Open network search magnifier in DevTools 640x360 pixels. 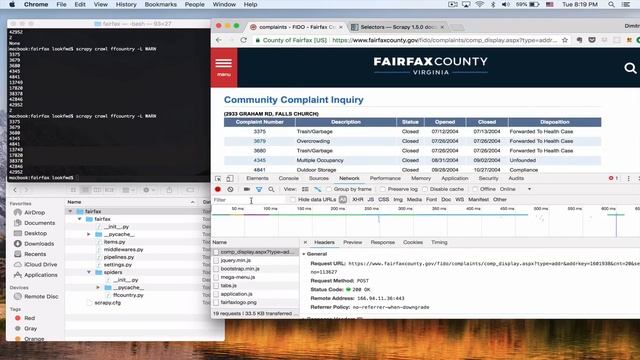(271, 189)
